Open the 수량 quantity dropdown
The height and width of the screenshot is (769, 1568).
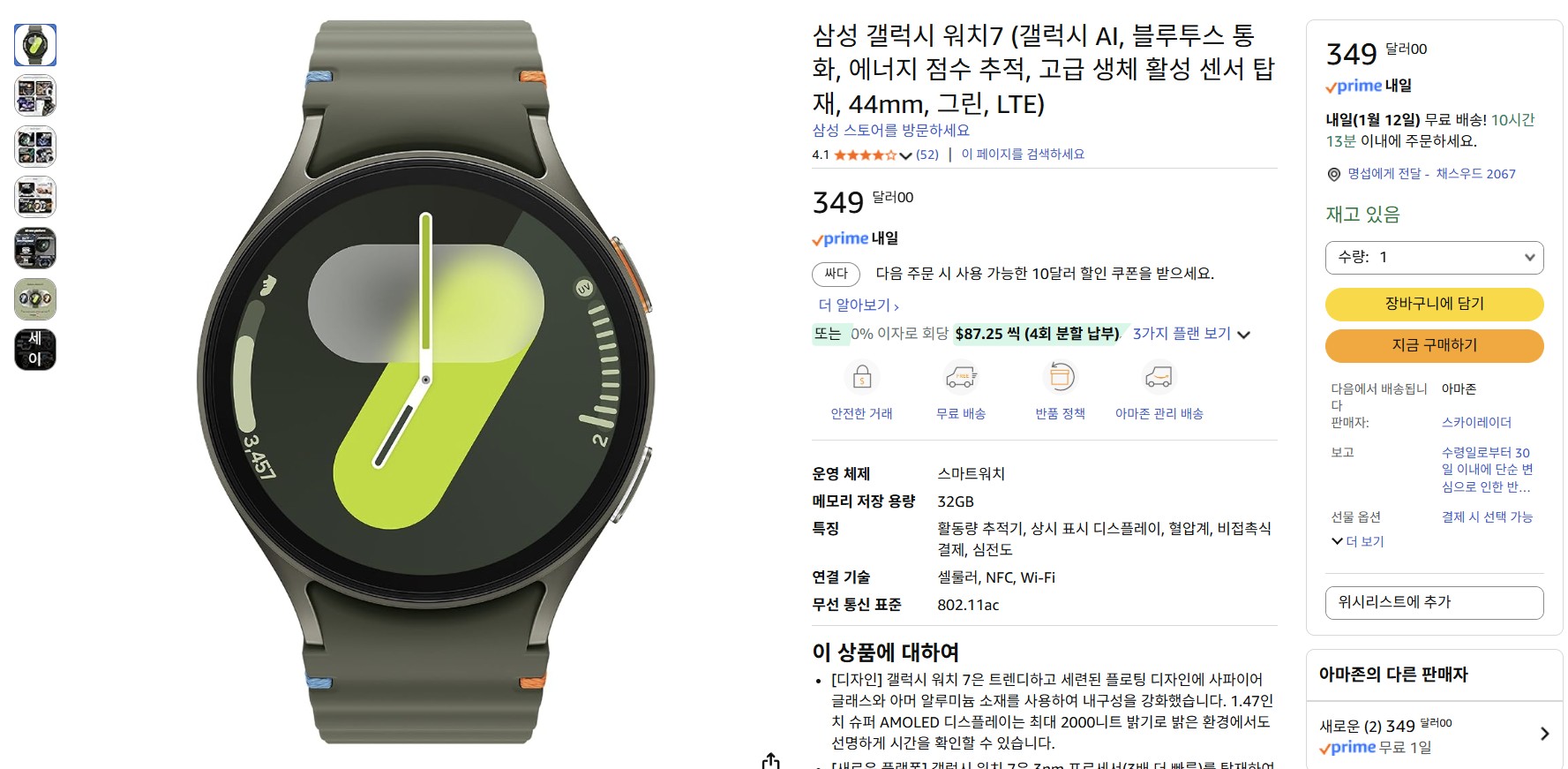pyautogui.click(x=1434, y=257)
